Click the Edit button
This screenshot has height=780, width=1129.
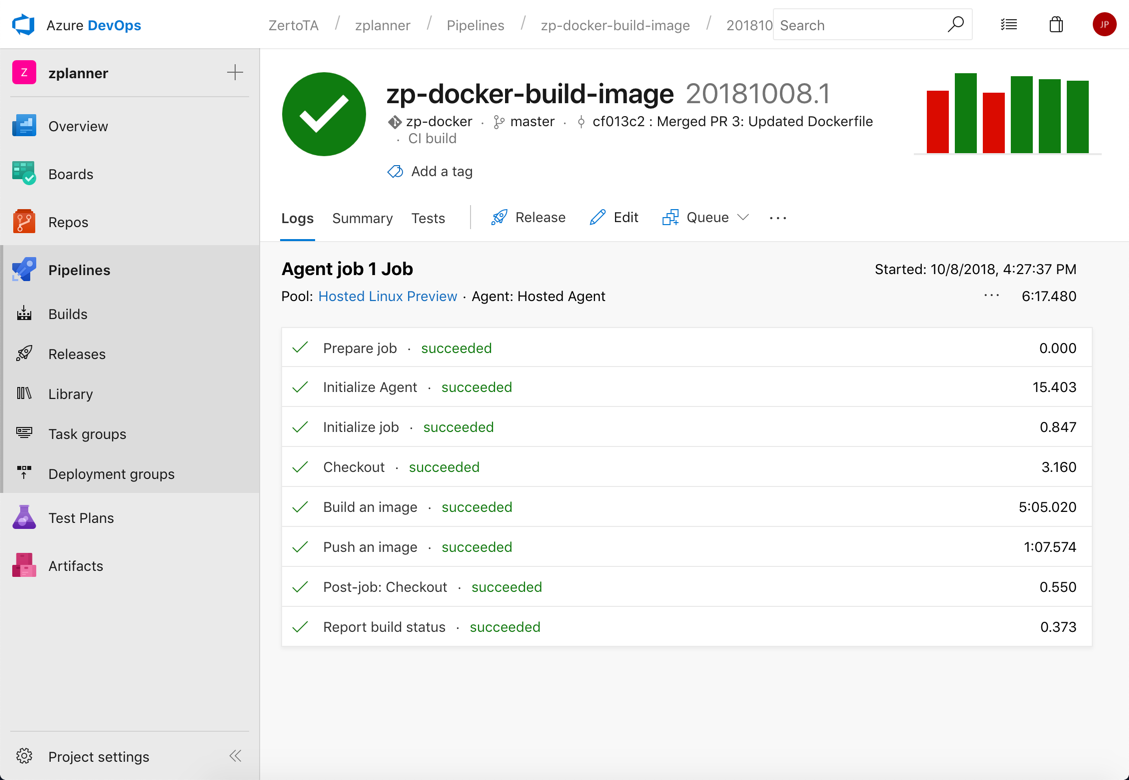pos(613,218)
